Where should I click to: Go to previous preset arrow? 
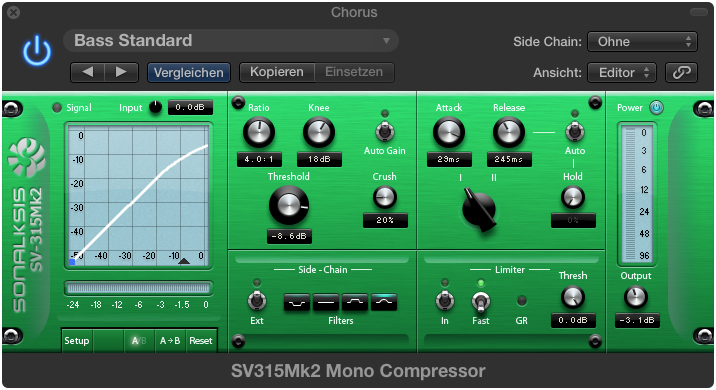(x=88, y=72)
